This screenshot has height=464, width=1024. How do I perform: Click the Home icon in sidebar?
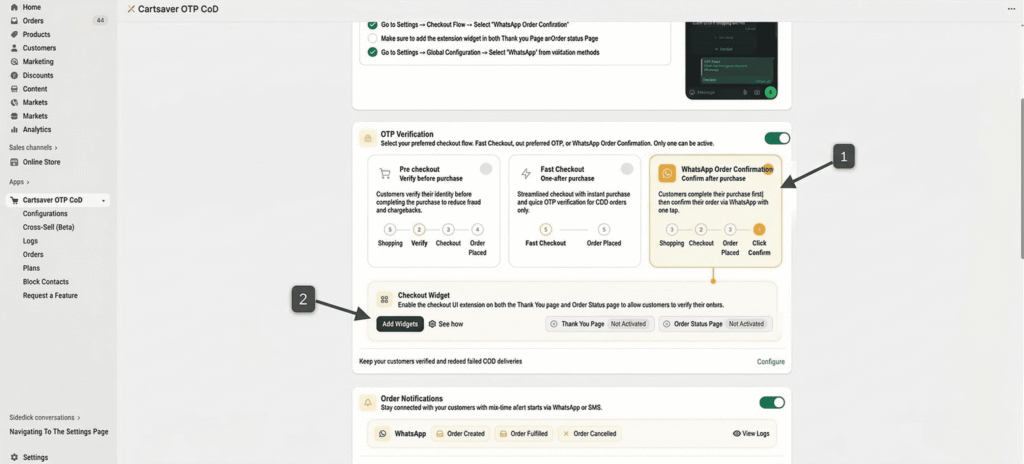pyautogui.click(x=14, y=7)
